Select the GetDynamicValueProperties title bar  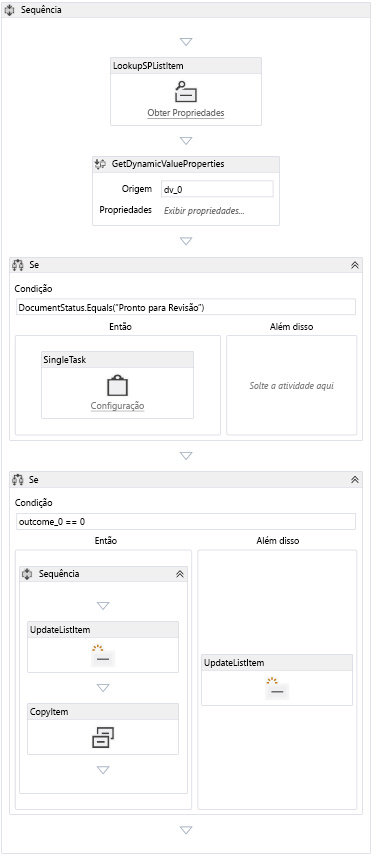coord(186,164)
